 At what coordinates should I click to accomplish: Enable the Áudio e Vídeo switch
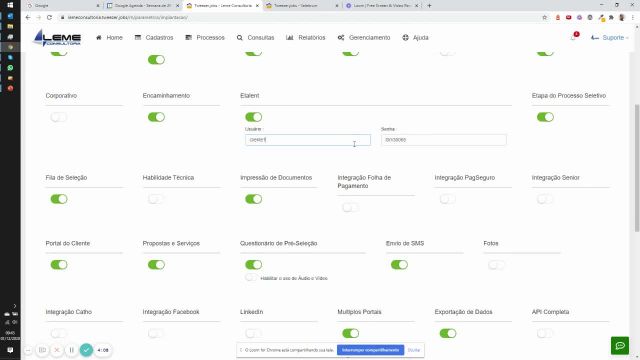[251, 278]
